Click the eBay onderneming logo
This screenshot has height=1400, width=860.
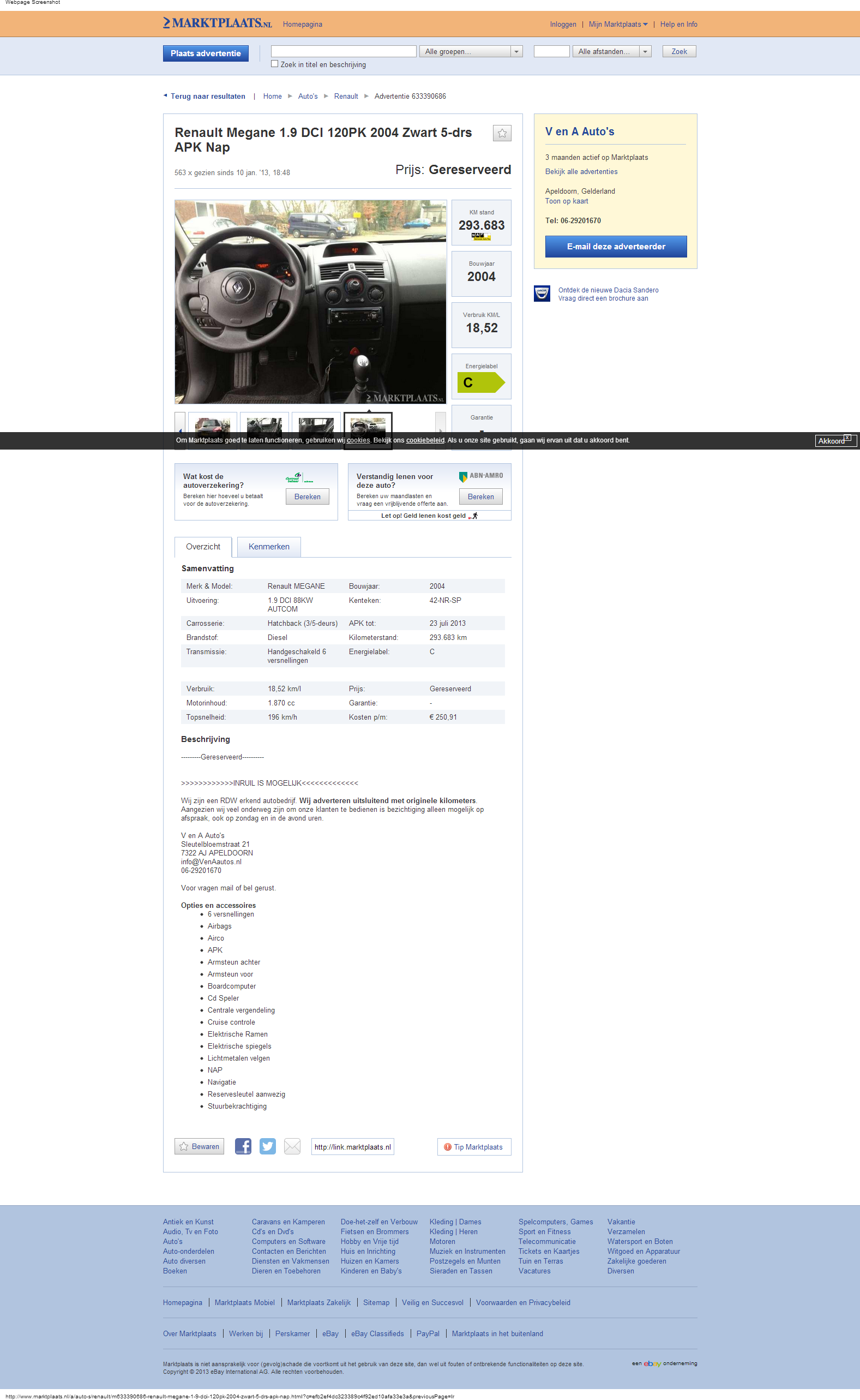click(x=664, y=1363)
